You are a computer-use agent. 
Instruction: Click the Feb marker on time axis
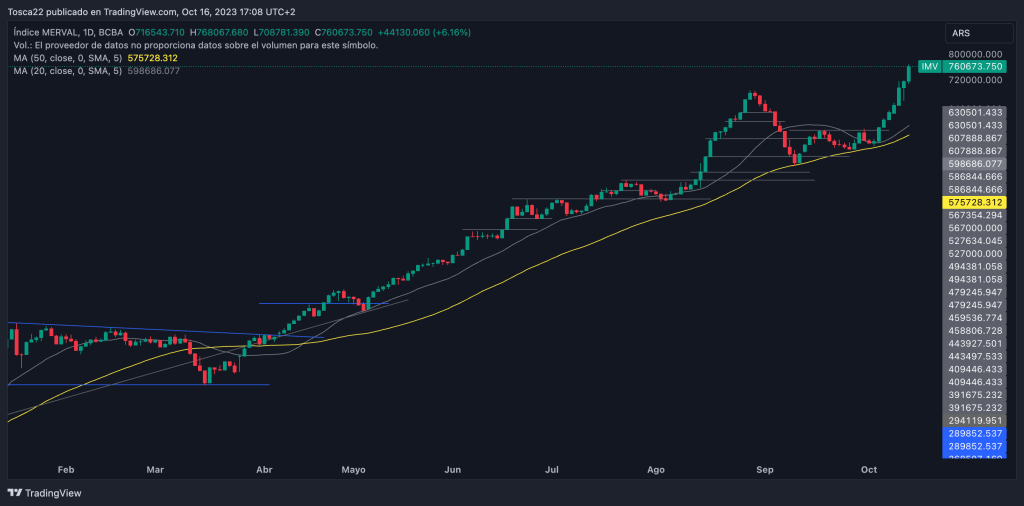(66, 468)
